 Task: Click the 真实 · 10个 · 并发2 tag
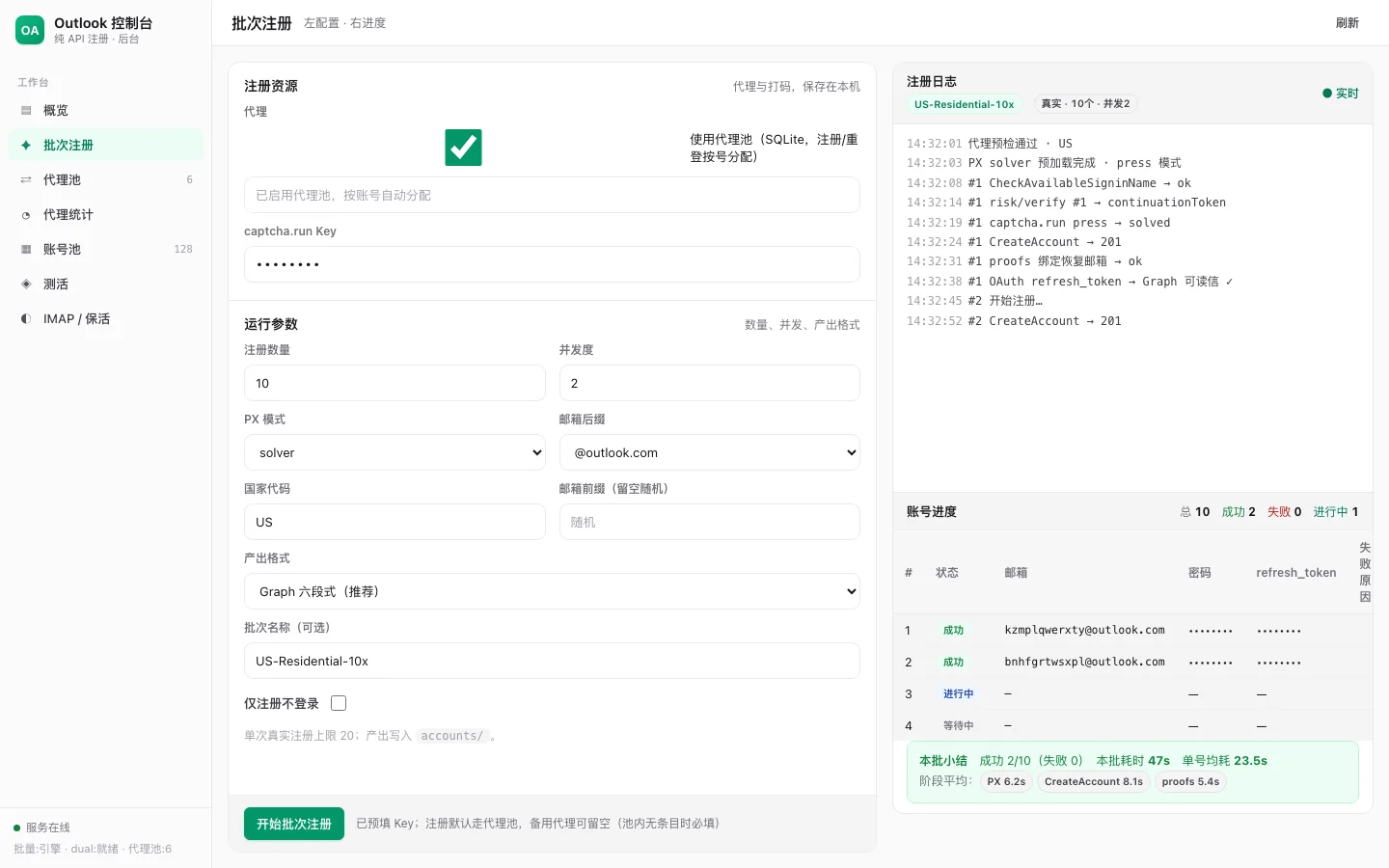click(1085, 104)
